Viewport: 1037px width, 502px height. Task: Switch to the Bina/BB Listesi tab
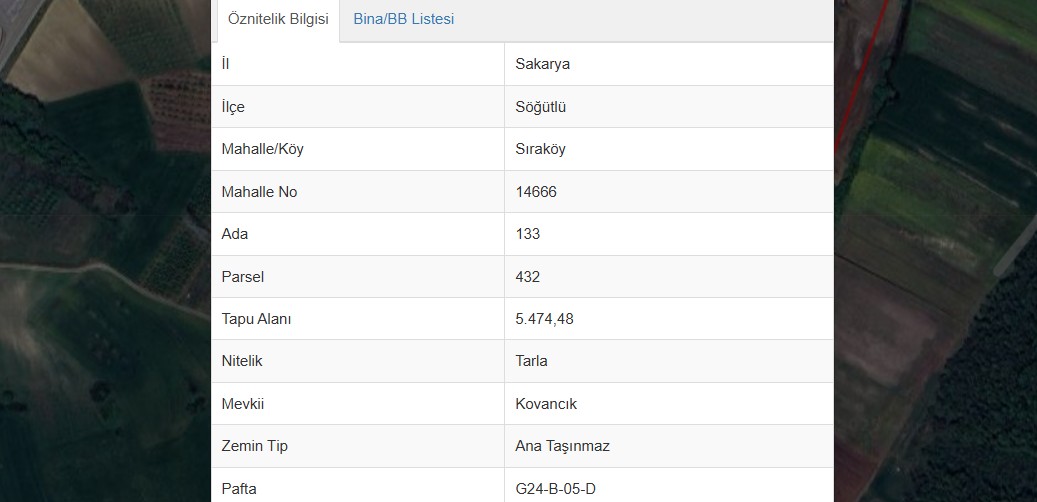[x=403, y=19]
